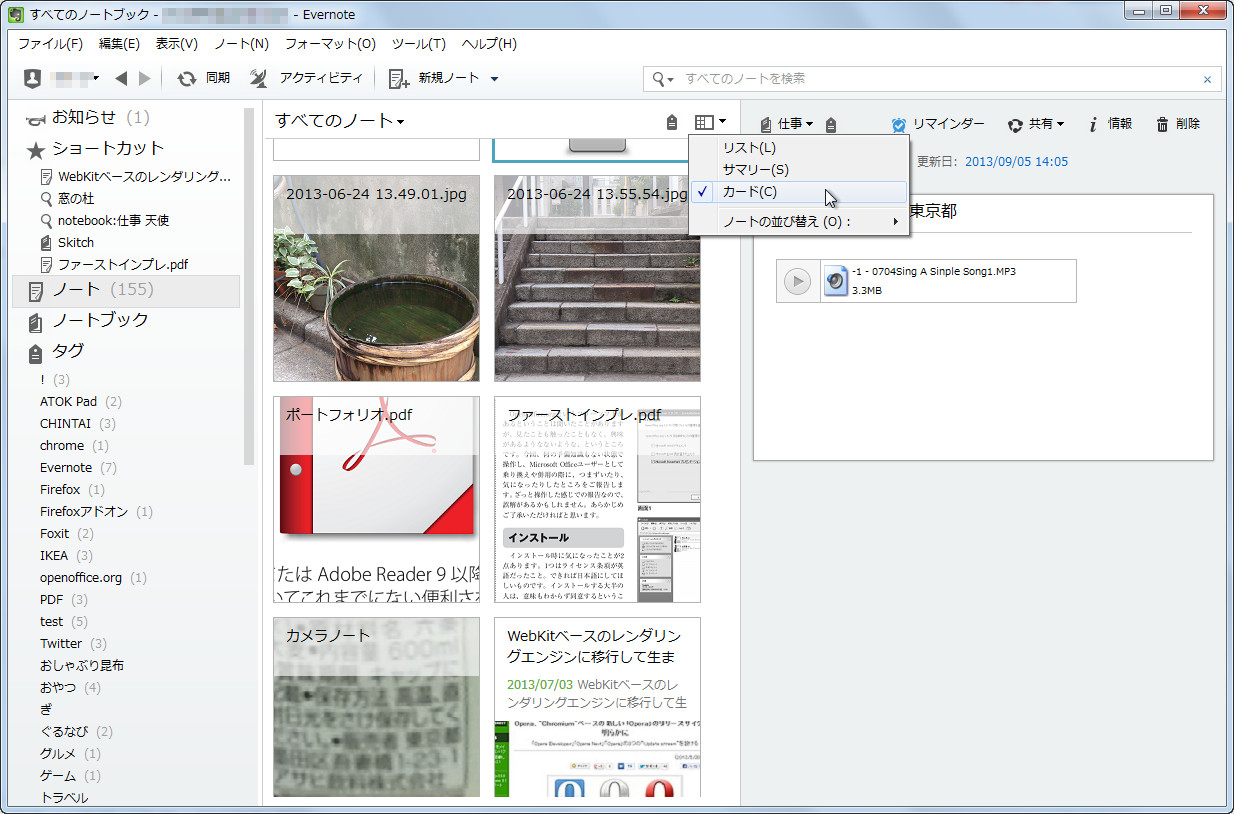Toggle the view options grid icon
Screen dimensions: 1234x814
pyautogui.click(x=710, y=122)
